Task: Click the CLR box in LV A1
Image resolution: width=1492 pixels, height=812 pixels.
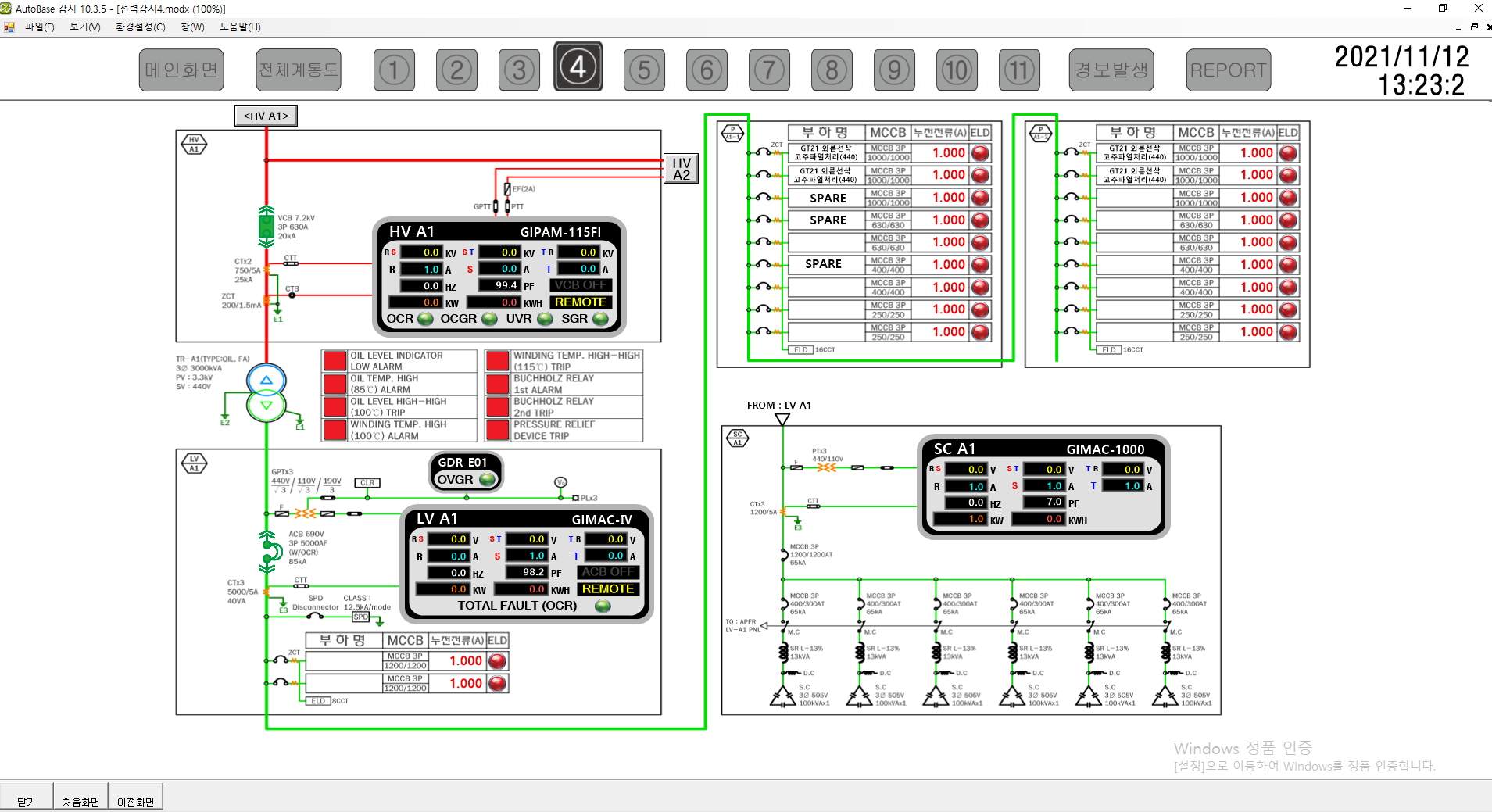Action: point(367,483)
